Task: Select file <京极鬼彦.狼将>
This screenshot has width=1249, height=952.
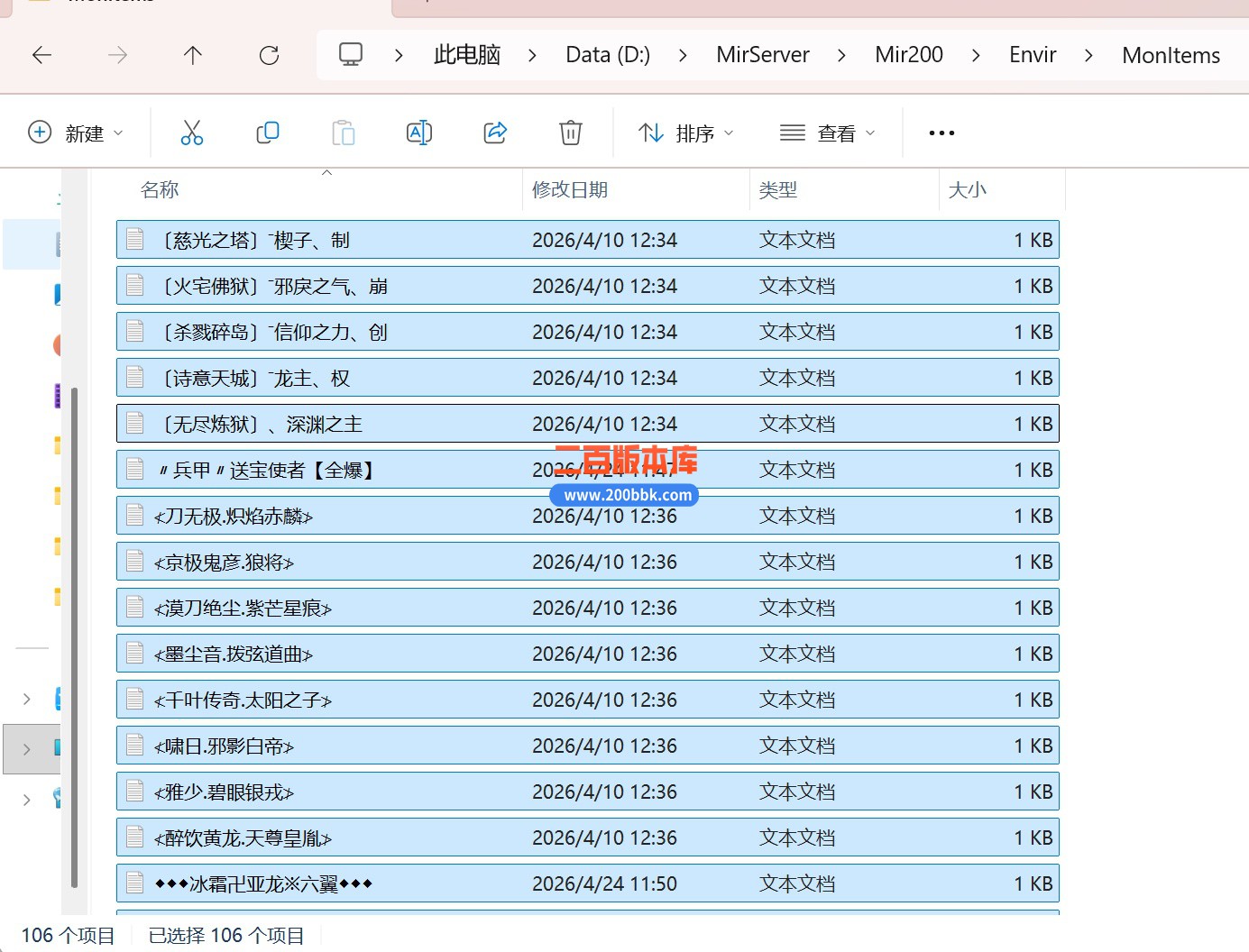Action: pos(587,562)
